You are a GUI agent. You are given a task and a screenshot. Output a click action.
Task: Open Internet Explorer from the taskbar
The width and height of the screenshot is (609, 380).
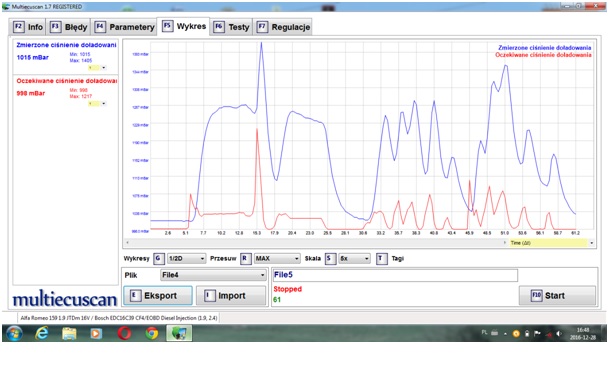click(x=42, y=333)
